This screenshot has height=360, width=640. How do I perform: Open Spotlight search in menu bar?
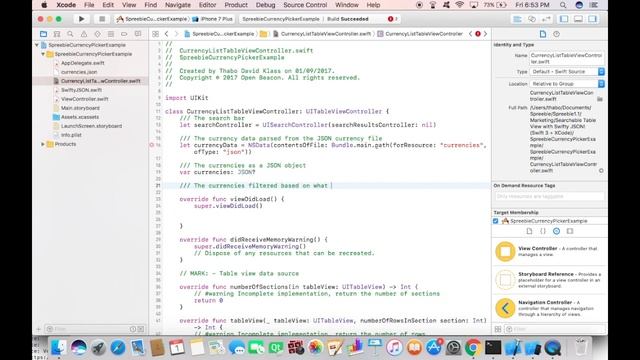[x=563, y=5]
